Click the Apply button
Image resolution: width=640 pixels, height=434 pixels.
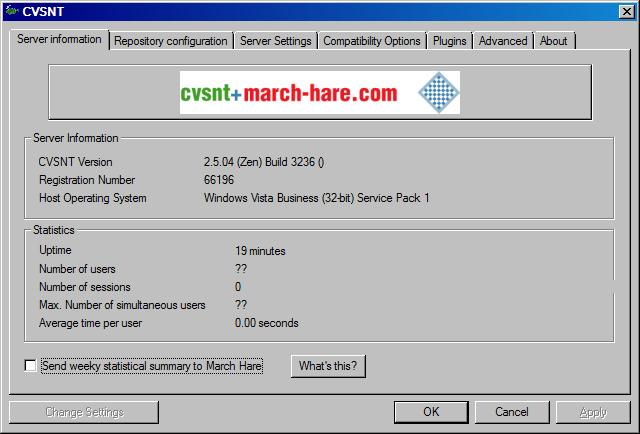(592, 412)
